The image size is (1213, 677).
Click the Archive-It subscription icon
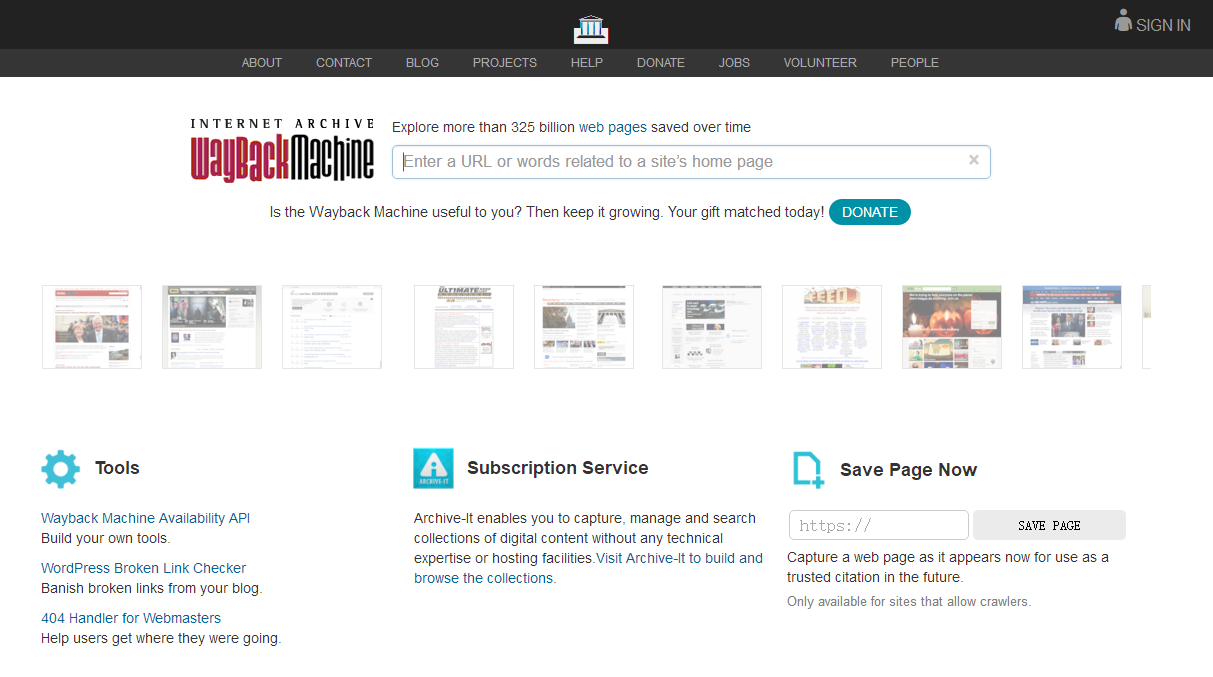click(x=433, y=468)
